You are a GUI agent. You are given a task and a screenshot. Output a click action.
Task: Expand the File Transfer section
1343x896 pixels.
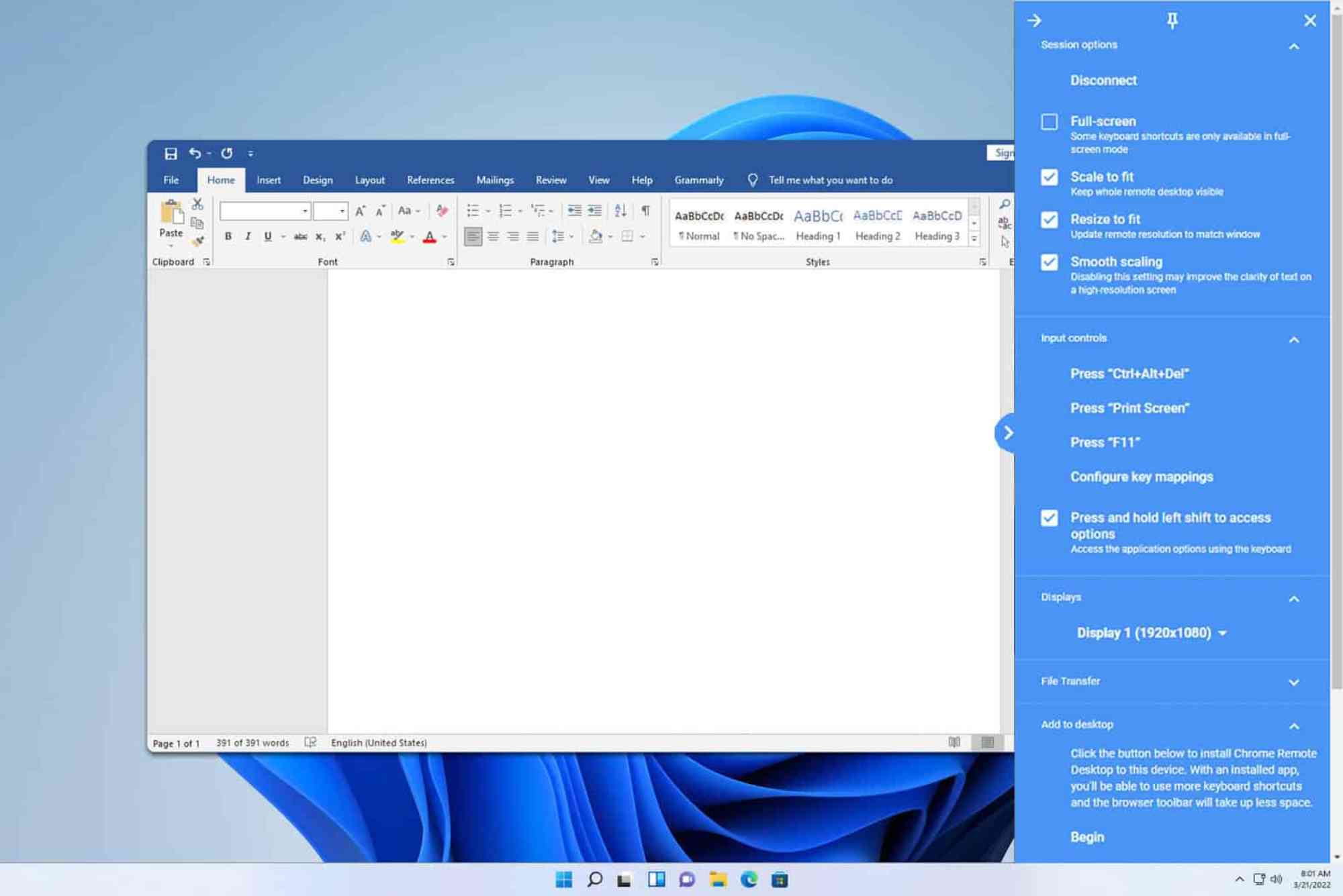click(x=1294, y=683)
